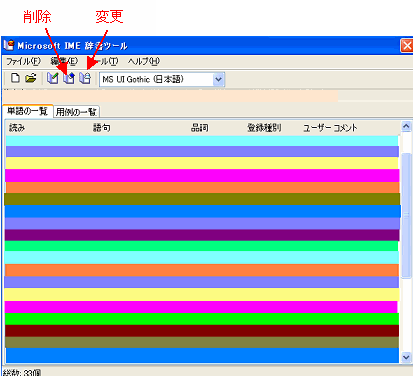The image size is (413, 376).
Task: Open the ファイル(F) menu
Action: (23, 61)
